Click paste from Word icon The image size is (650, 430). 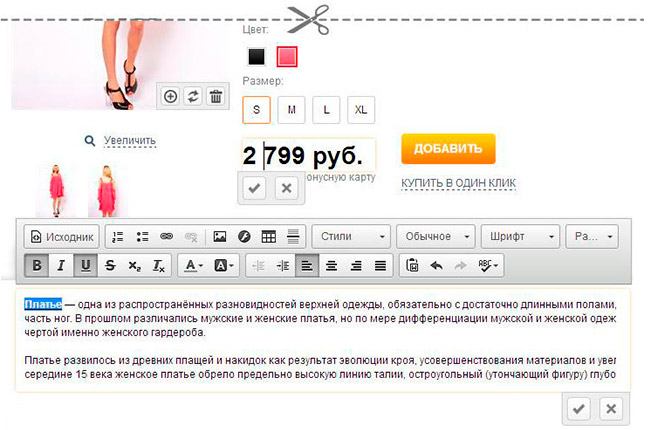(x=412, y=265)
